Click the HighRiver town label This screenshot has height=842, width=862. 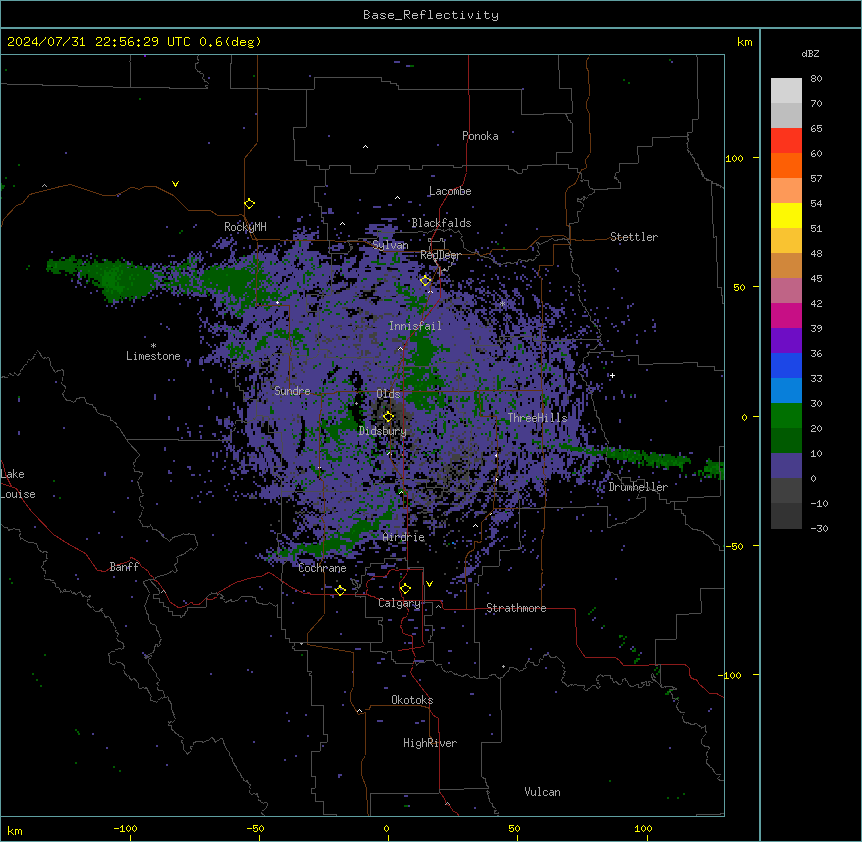click(430, 743)
